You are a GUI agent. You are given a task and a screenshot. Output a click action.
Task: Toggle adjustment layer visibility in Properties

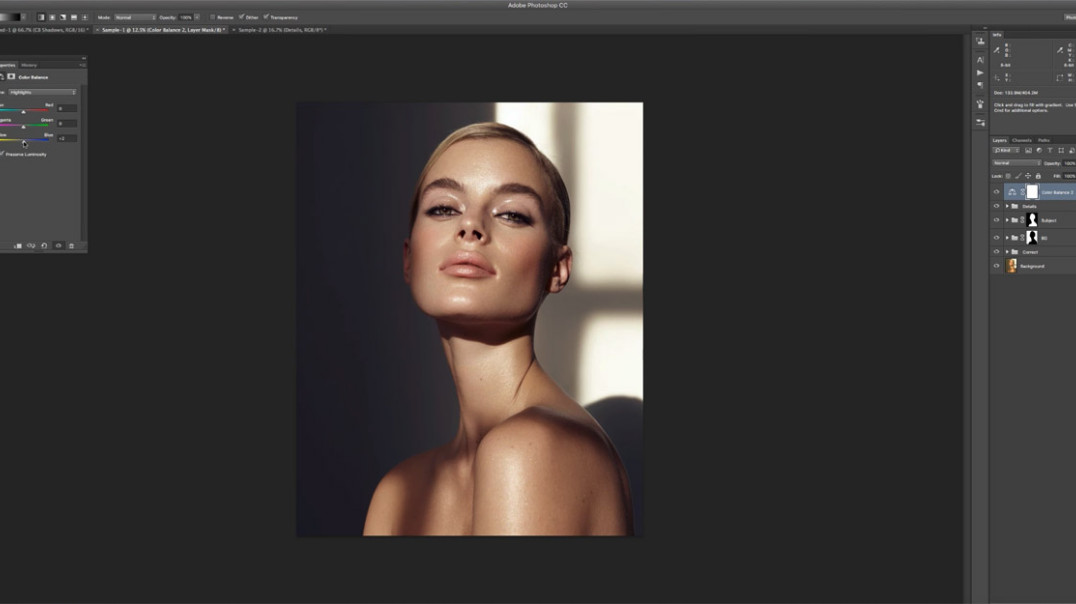(x=58, y=246)
